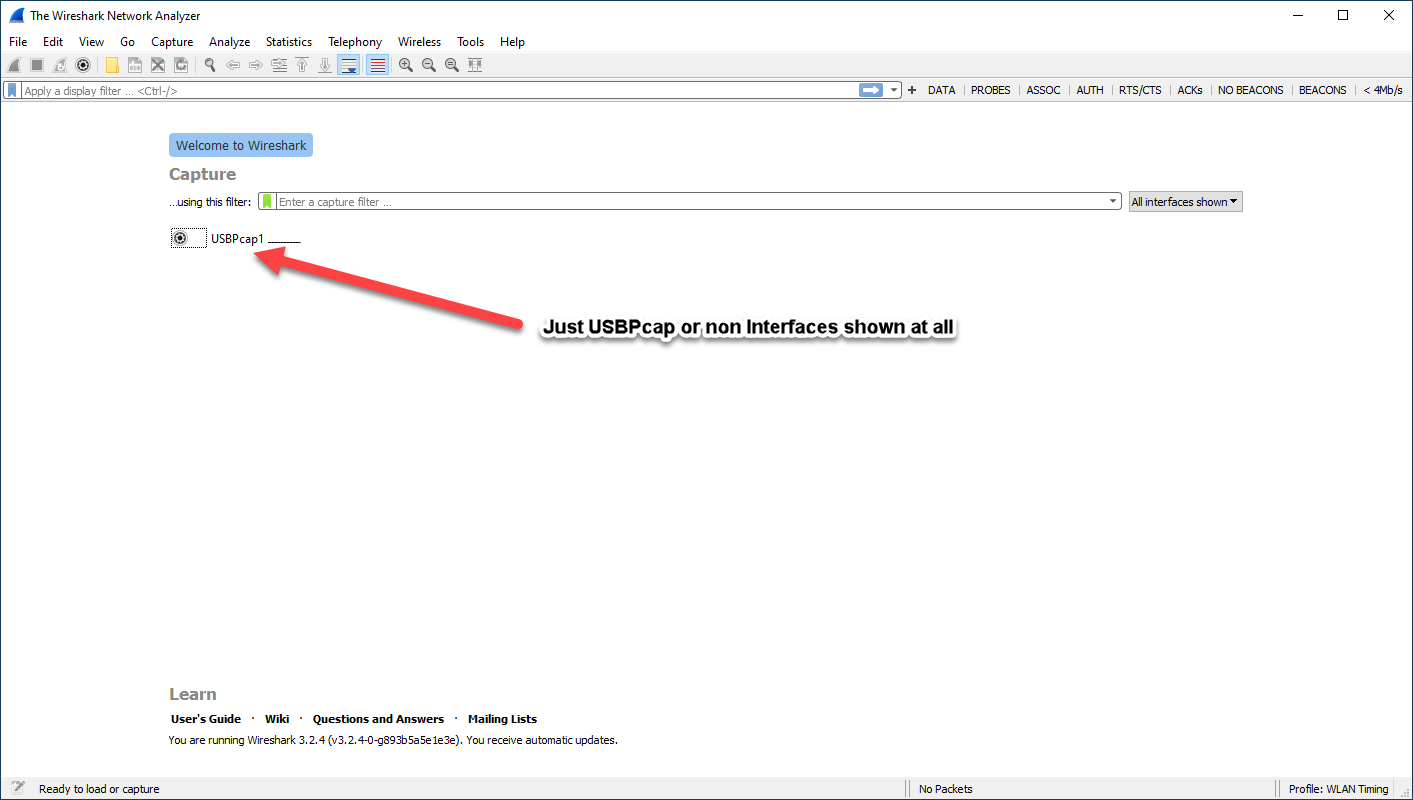Screen dimensions: 1413x800
Task: Click the Profile: WLAN Timing status item
Action: point(1338,789)
